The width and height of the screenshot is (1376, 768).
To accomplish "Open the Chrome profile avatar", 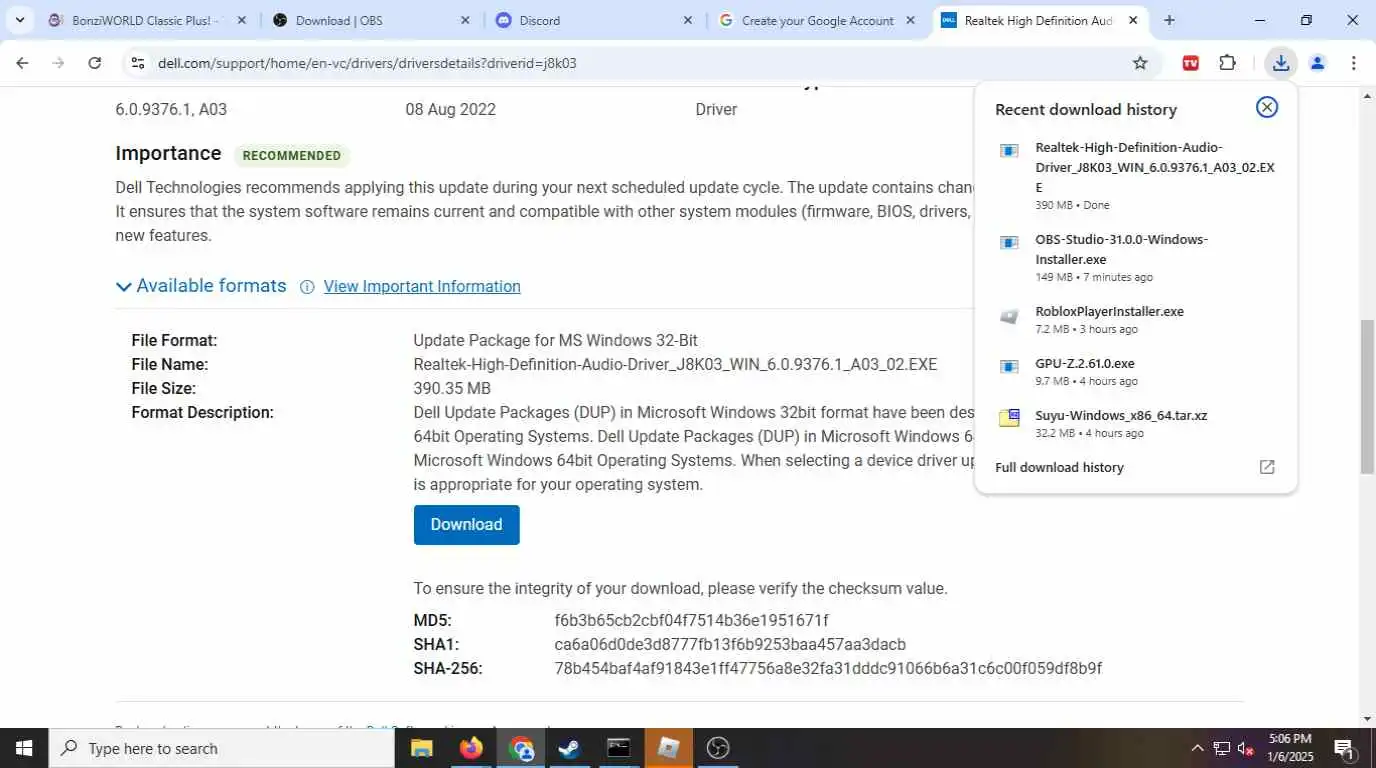I will point(1317,63).
